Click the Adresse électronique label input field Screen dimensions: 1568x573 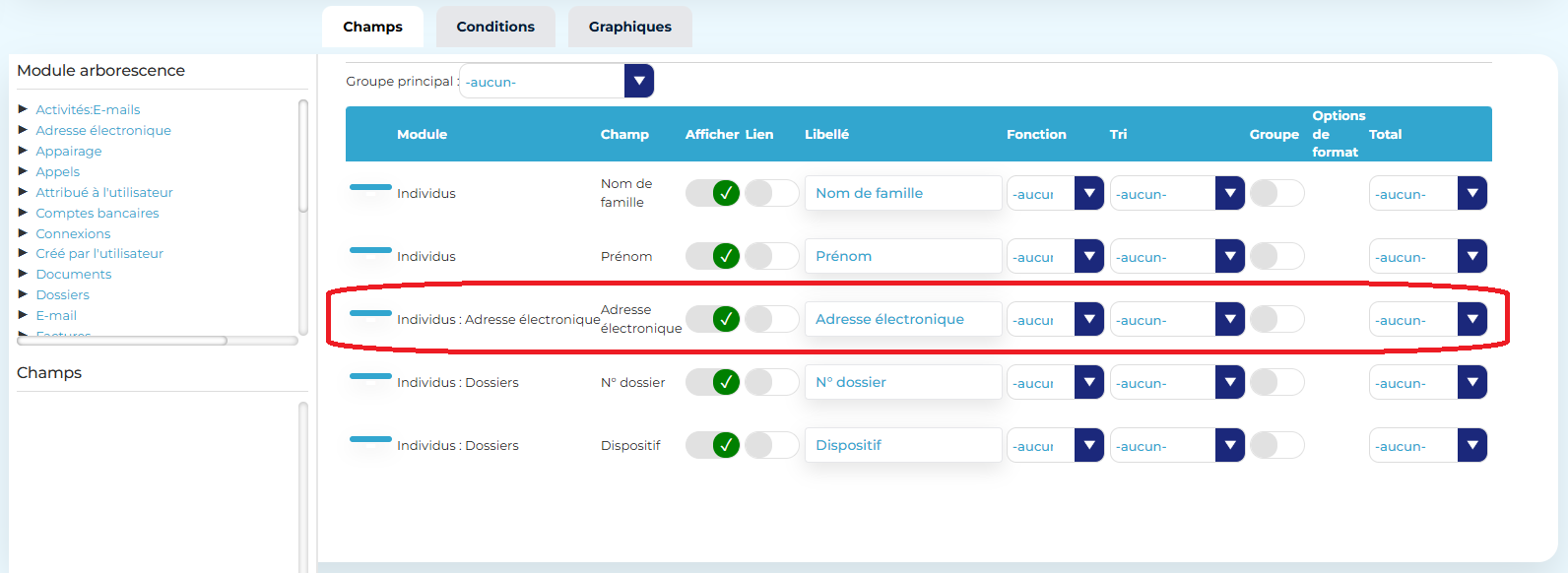(x=902, y=319)
